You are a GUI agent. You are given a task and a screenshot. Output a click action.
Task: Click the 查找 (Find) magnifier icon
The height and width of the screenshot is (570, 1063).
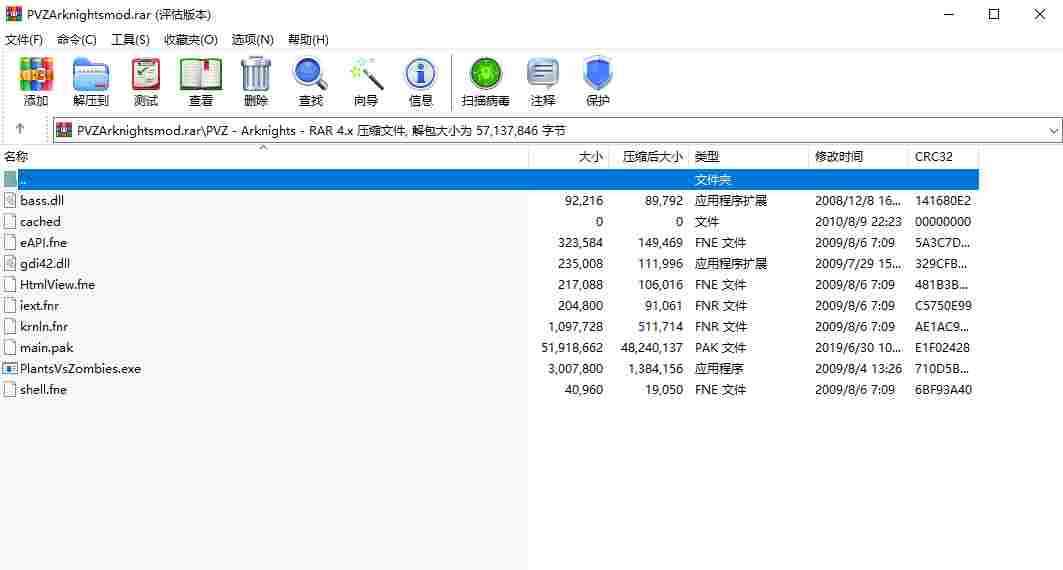click(310, 73)
